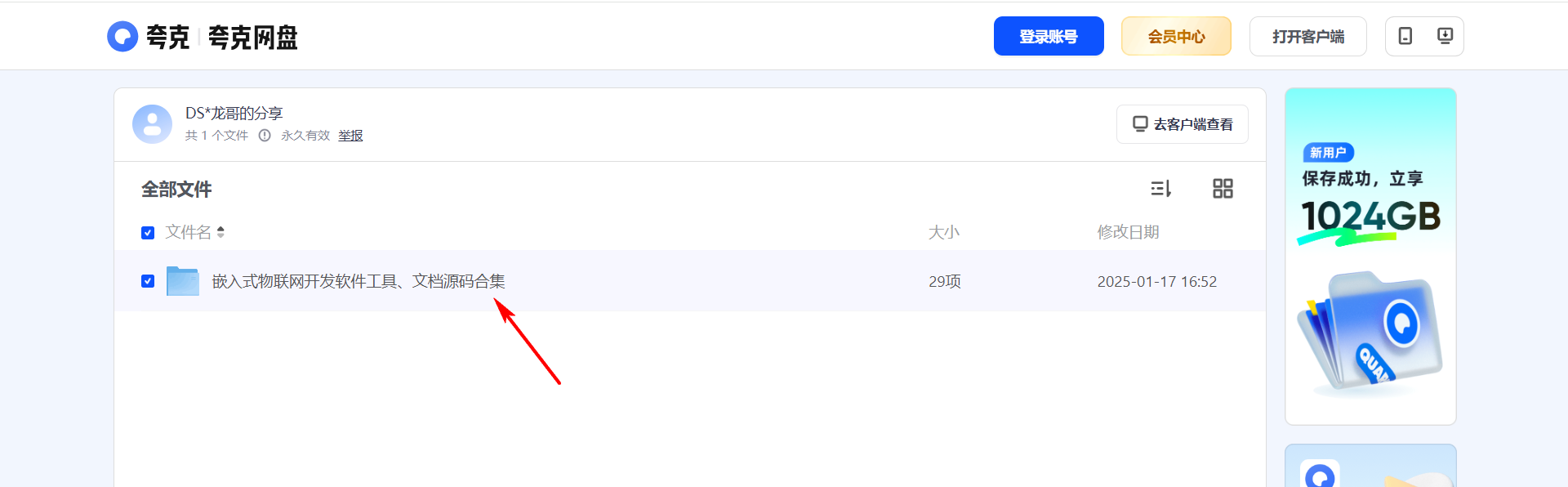This screenshot has width=1568, height=487.
Task: Click the Quark logo icon
Action: point(122,37)
